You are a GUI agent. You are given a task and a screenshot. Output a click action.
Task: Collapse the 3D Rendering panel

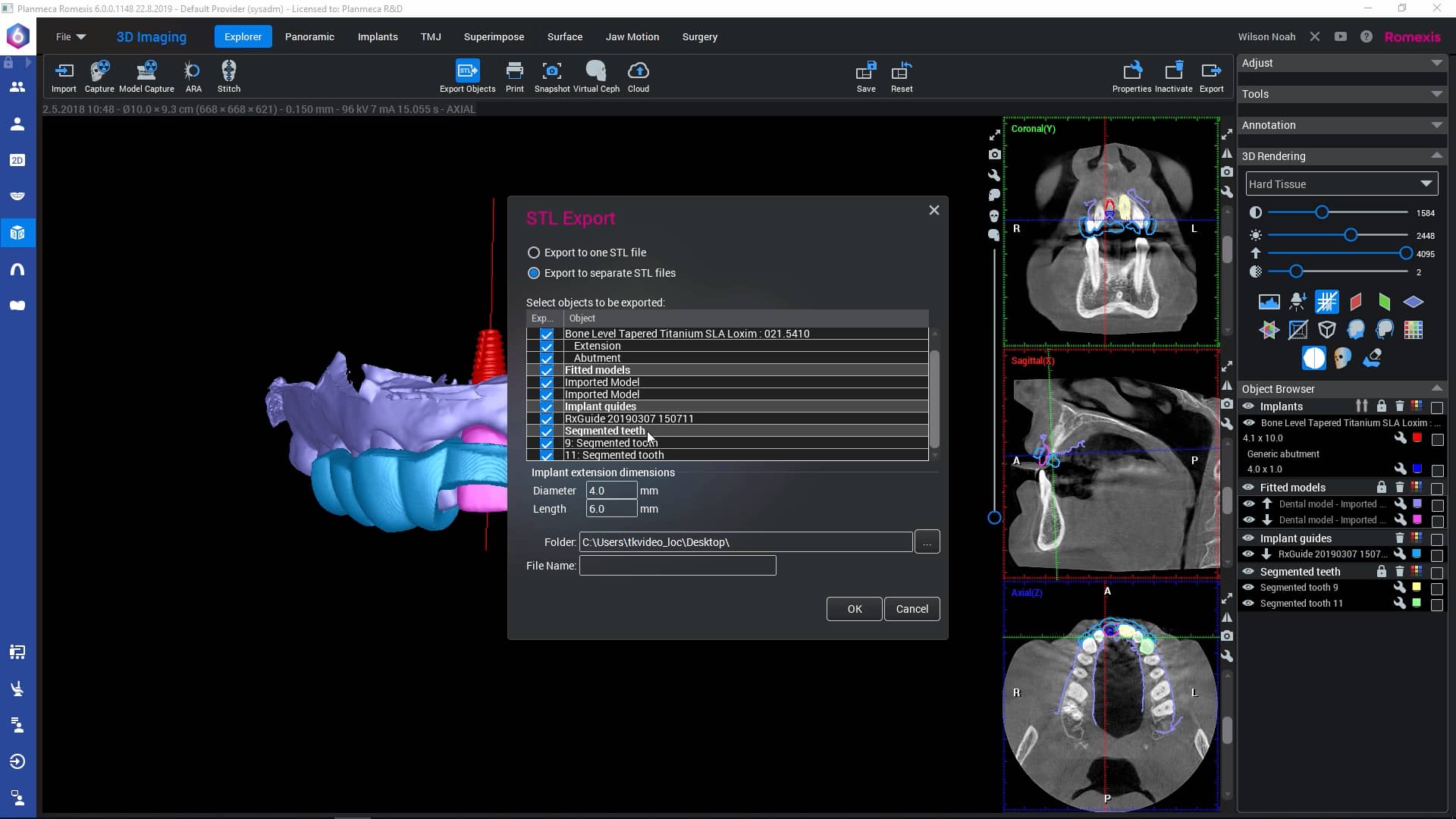point(1437,155)
